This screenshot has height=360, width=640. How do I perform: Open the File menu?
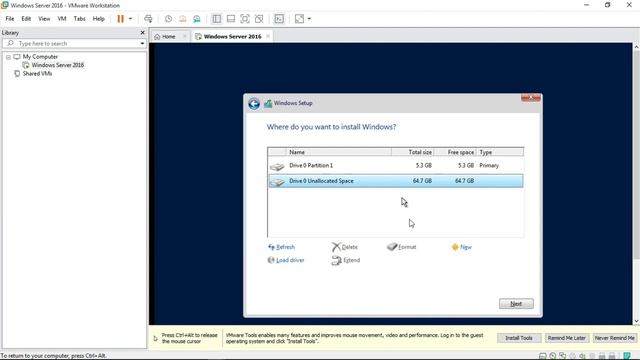coord(10,19)
